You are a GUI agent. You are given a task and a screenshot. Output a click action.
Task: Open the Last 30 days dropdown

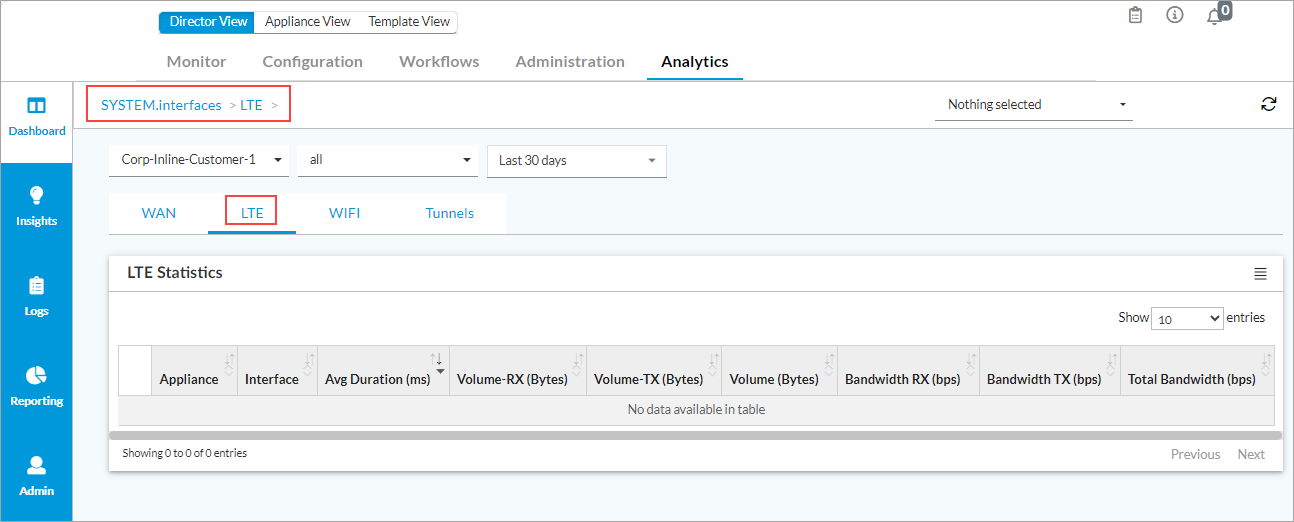point(576,161)
